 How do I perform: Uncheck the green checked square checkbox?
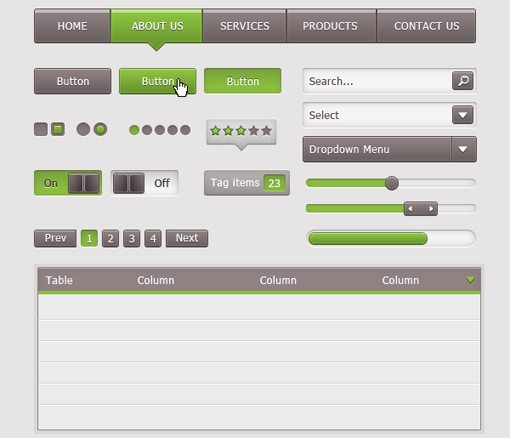point(58,129)
